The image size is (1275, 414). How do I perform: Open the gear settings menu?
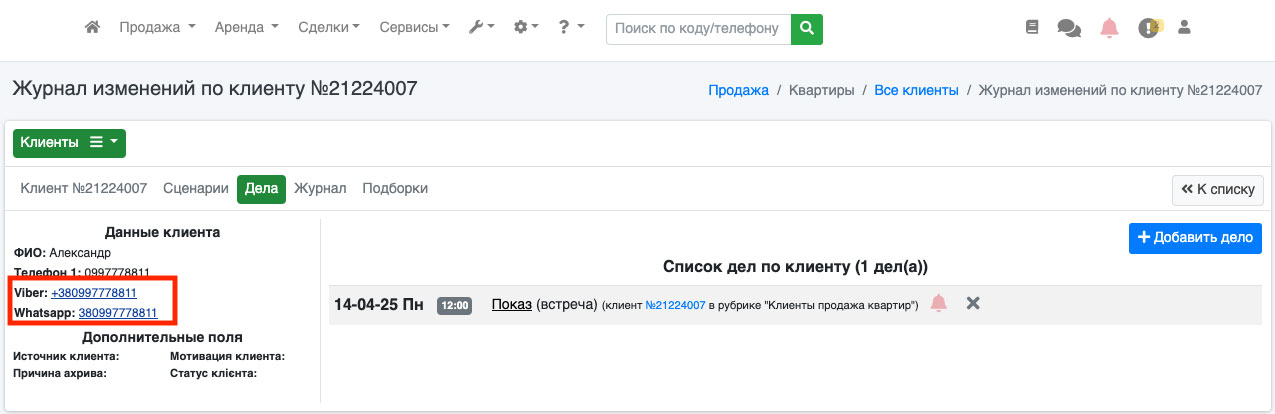click(525, 28)
